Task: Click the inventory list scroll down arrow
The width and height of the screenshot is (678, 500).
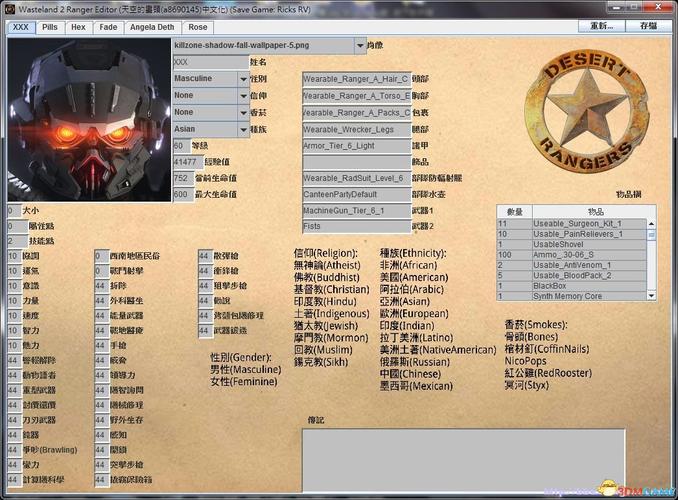Action: click(651, 296)
